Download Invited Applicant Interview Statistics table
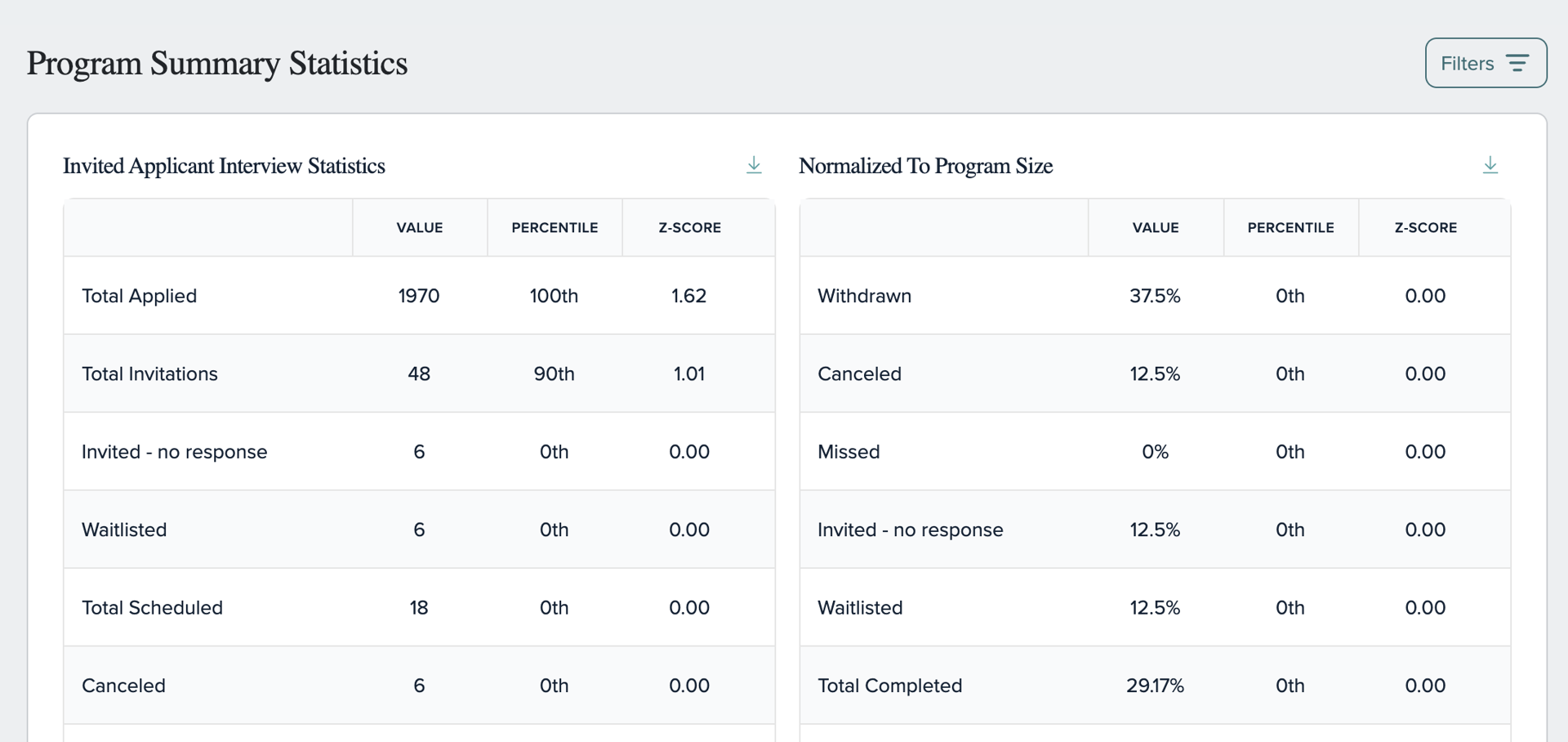Screen dimensions: 1568x742 click(754, 165)
